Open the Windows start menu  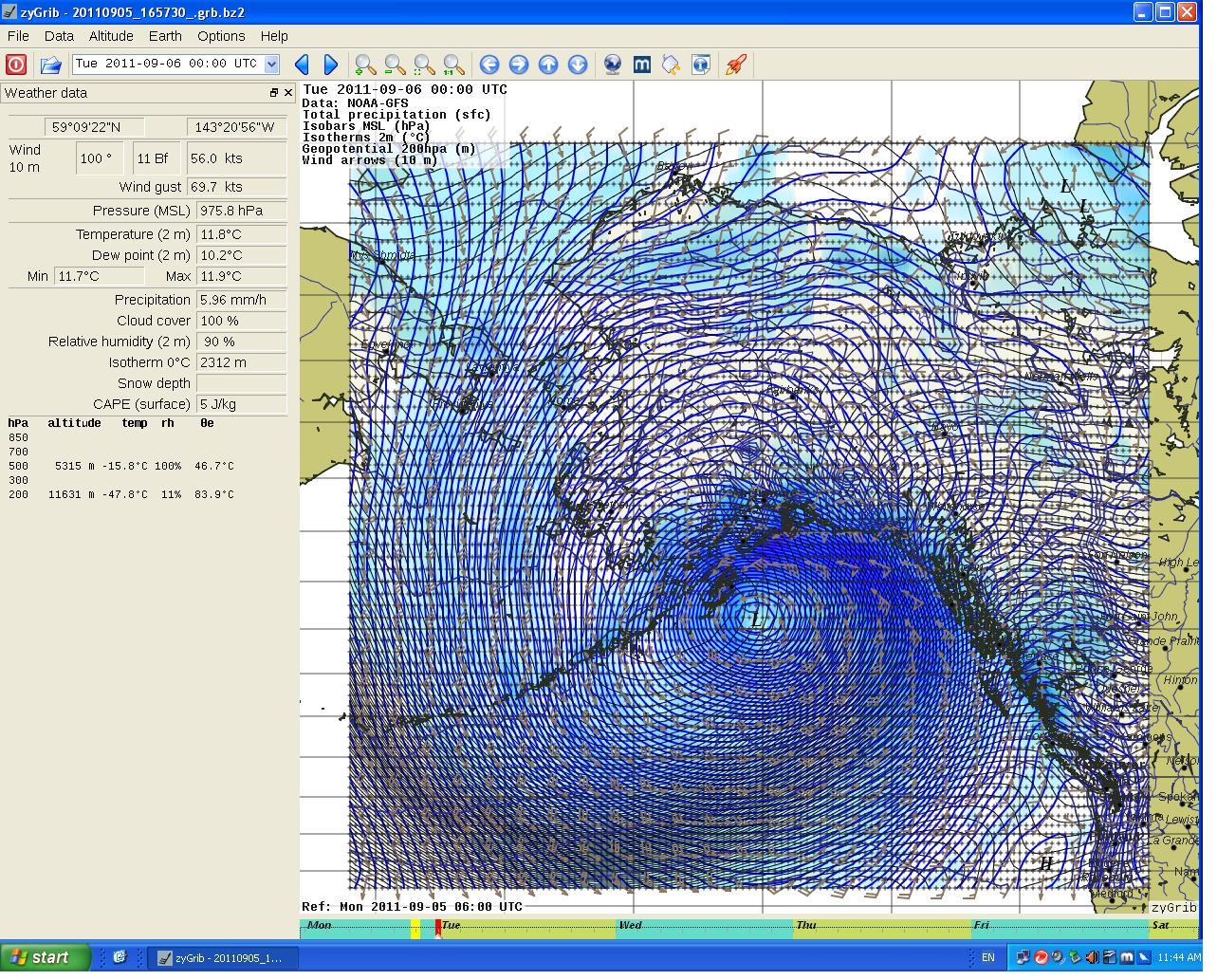(x=45, y=957)
